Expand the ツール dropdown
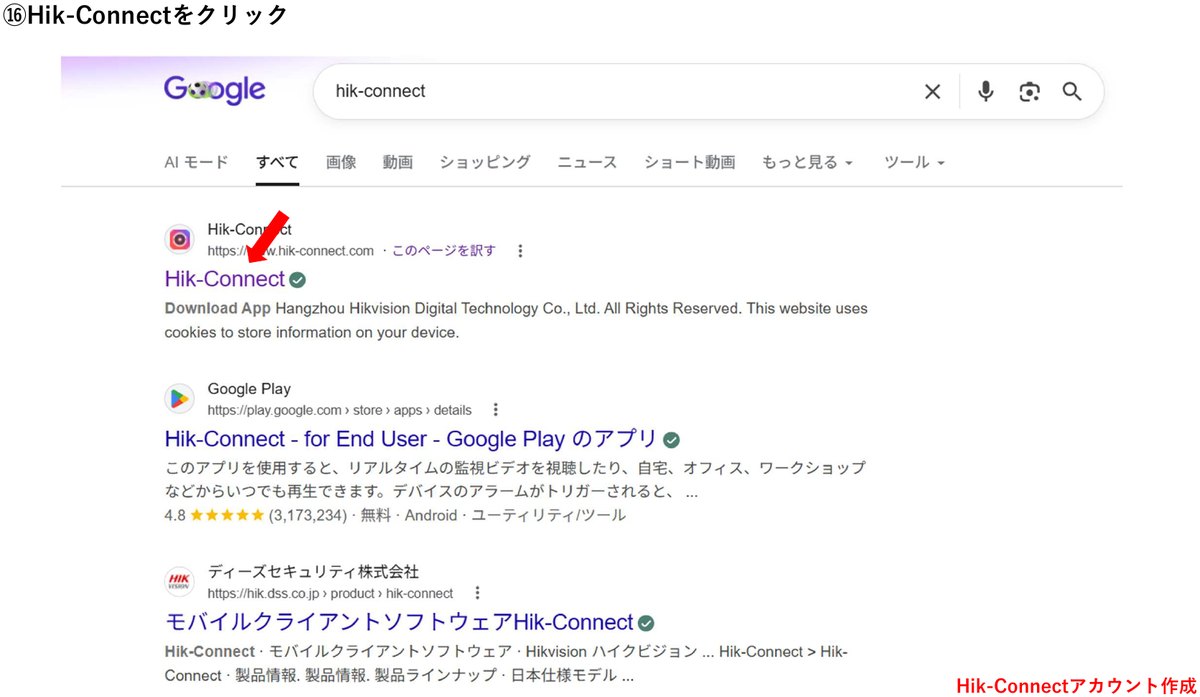This screenshot has width=1200, height=697. [x=914, y=162]
